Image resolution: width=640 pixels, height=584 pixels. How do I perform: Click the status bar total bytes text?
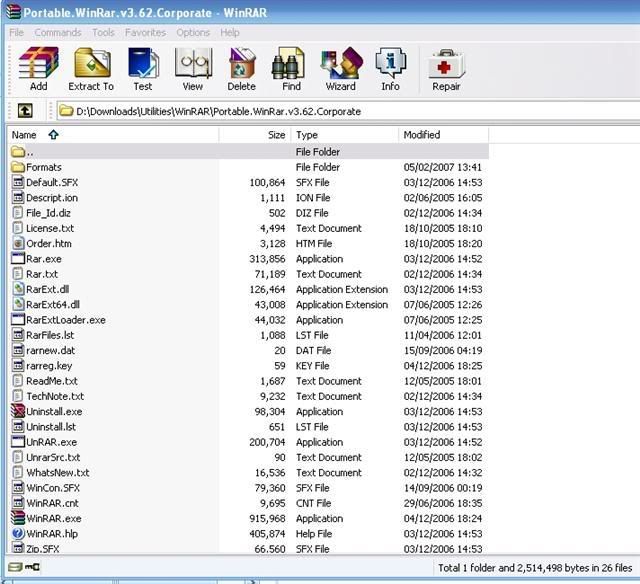(x=535, y=568)
